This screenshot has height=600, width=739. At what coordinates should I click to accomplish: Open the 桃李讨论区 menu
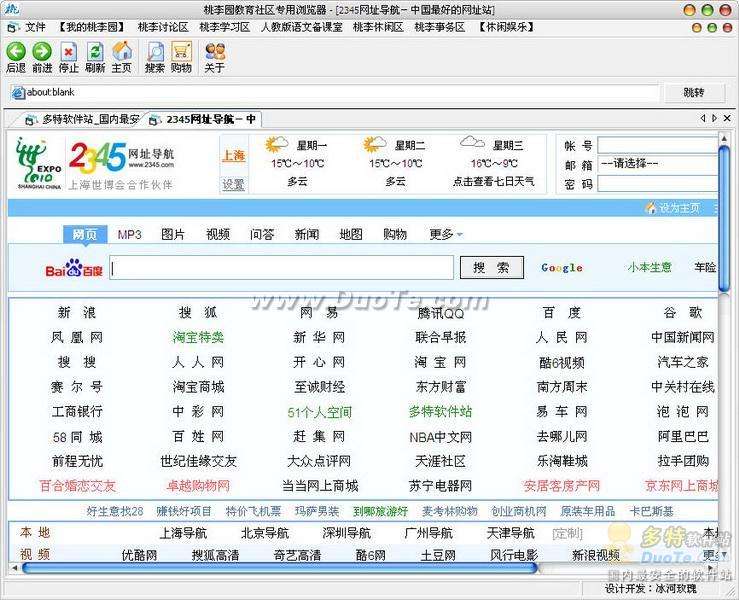[x=163, y=27]
